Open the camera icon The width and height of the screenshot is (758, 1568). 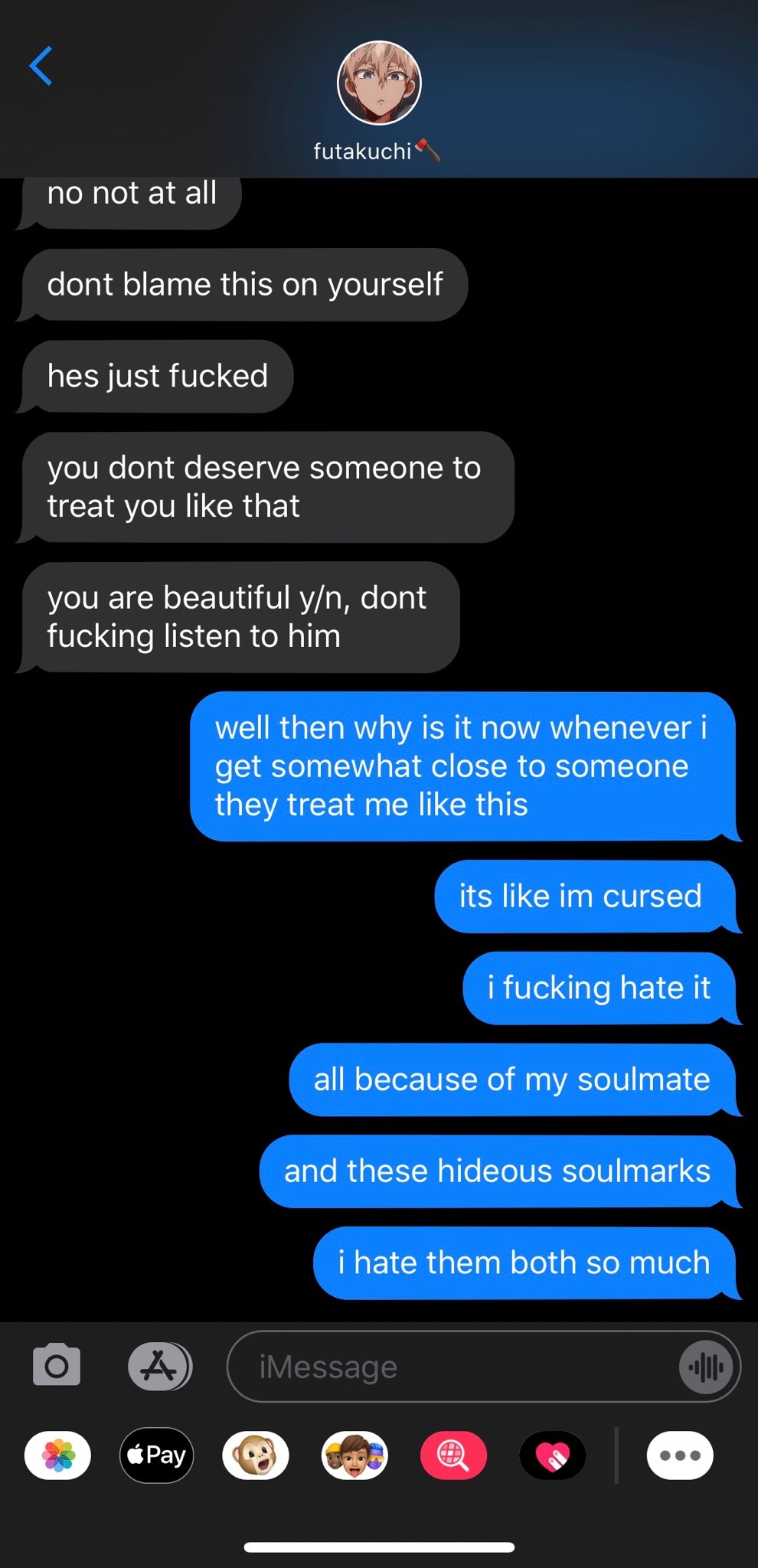[x=57, y=1365]
